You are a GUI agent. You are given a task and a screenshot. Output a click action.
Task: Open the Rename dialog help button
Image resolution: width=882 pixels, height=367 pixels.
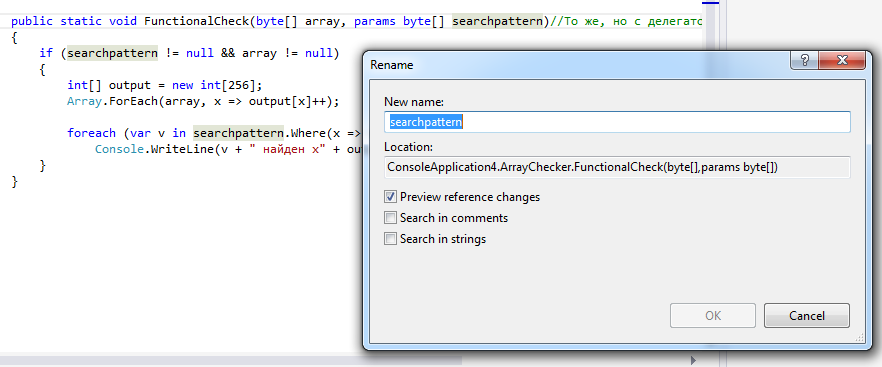[x=805, y=60]
